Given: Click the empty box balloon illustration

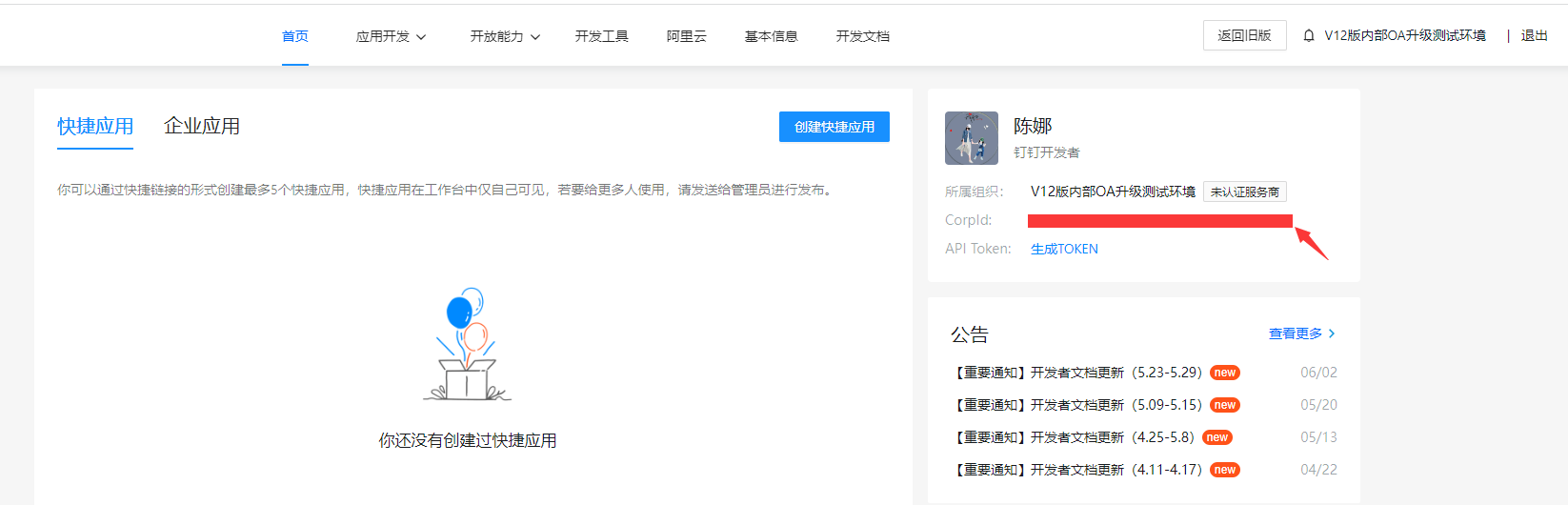Looking at the screenshot, I should pos(467,345).
